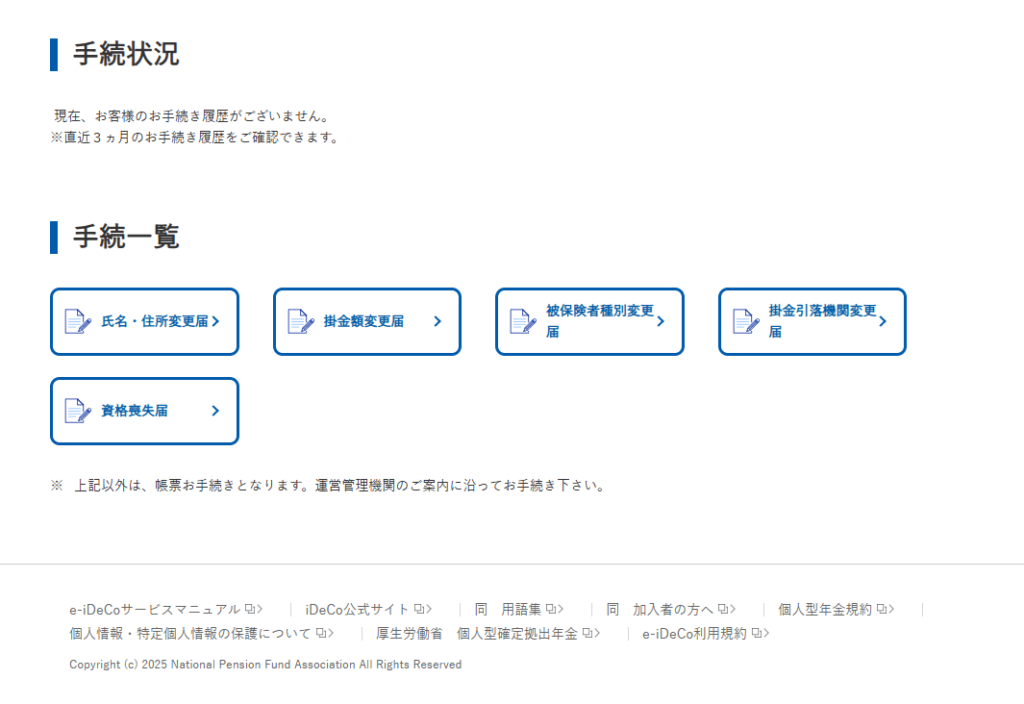Open 個人情報・特定個人情報の保護について link

(190, 633)
